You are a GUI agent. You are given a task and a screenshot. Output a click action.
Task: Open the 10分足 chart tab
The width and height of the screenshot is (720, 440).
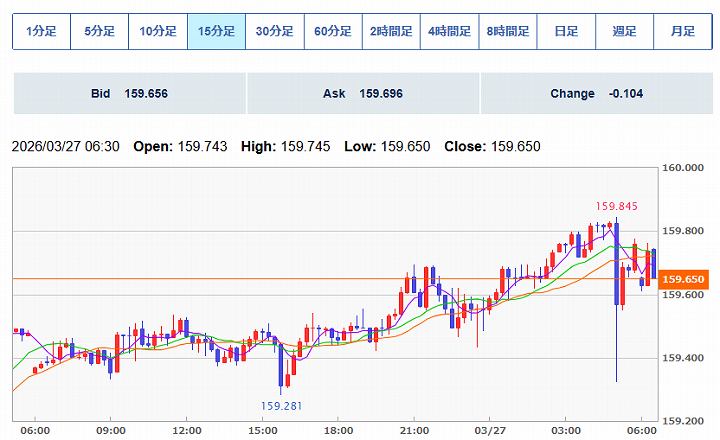pyautogui.click(x=158, y=31)
